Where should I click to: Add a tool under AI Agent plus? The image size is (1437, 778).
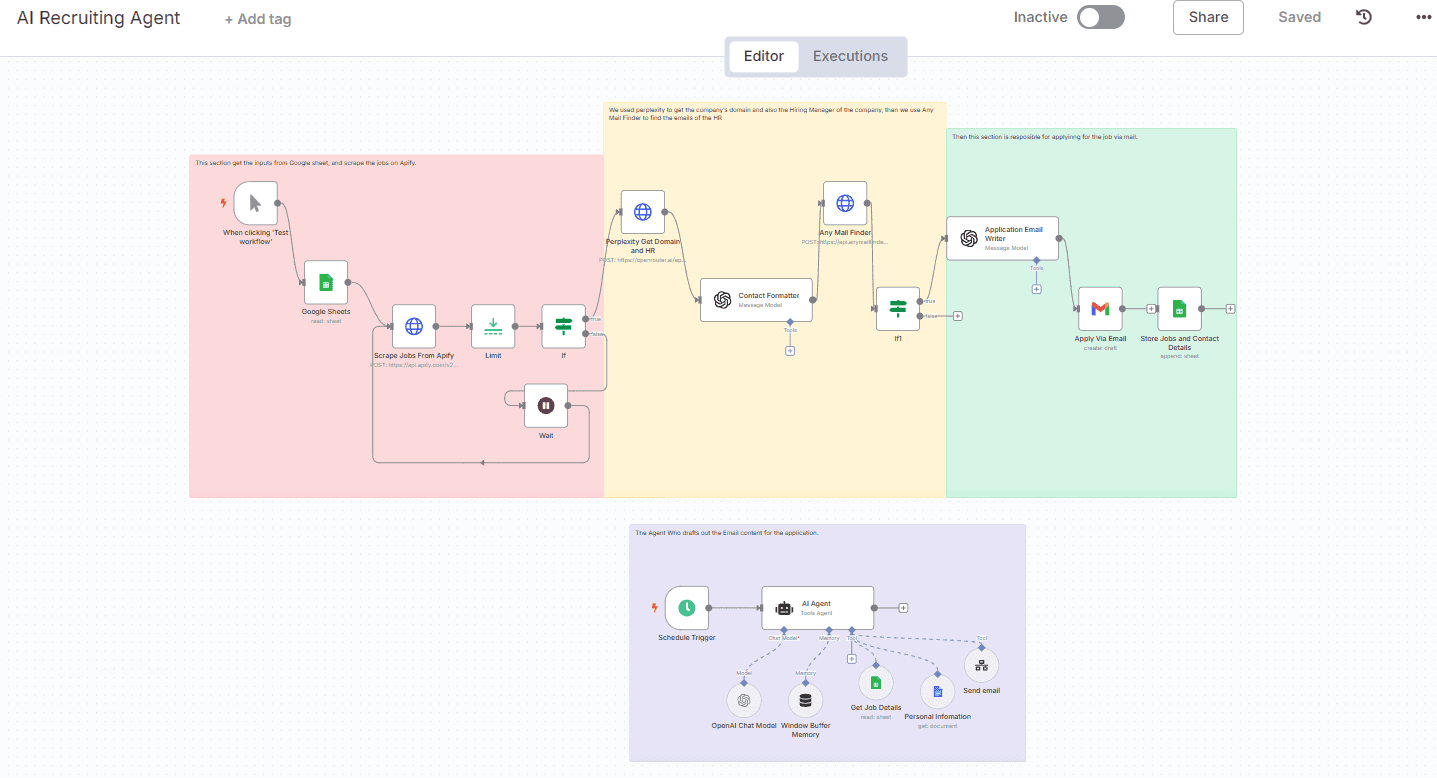click(x=852, y=658)
